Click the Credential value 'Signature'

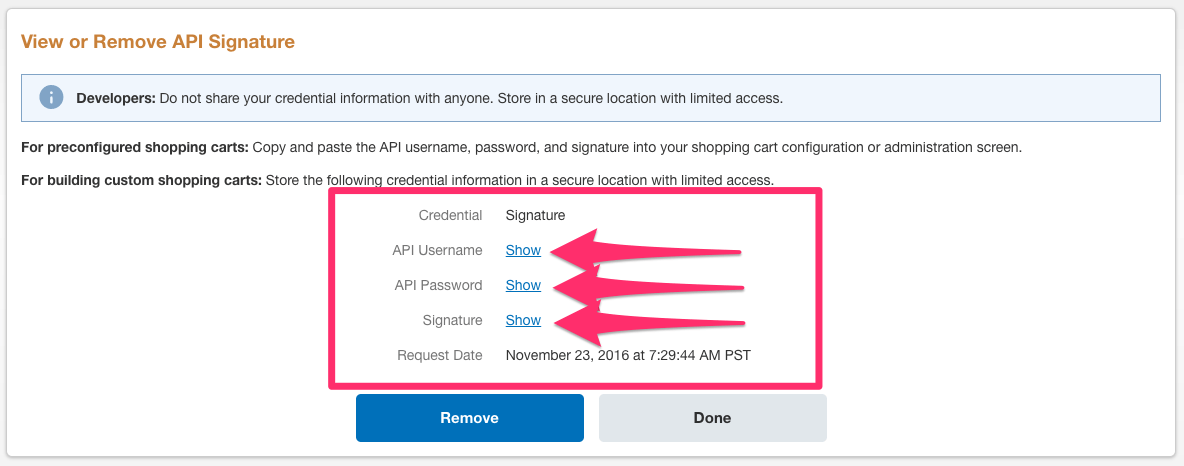pyautogui.click(x=535, y=215)
